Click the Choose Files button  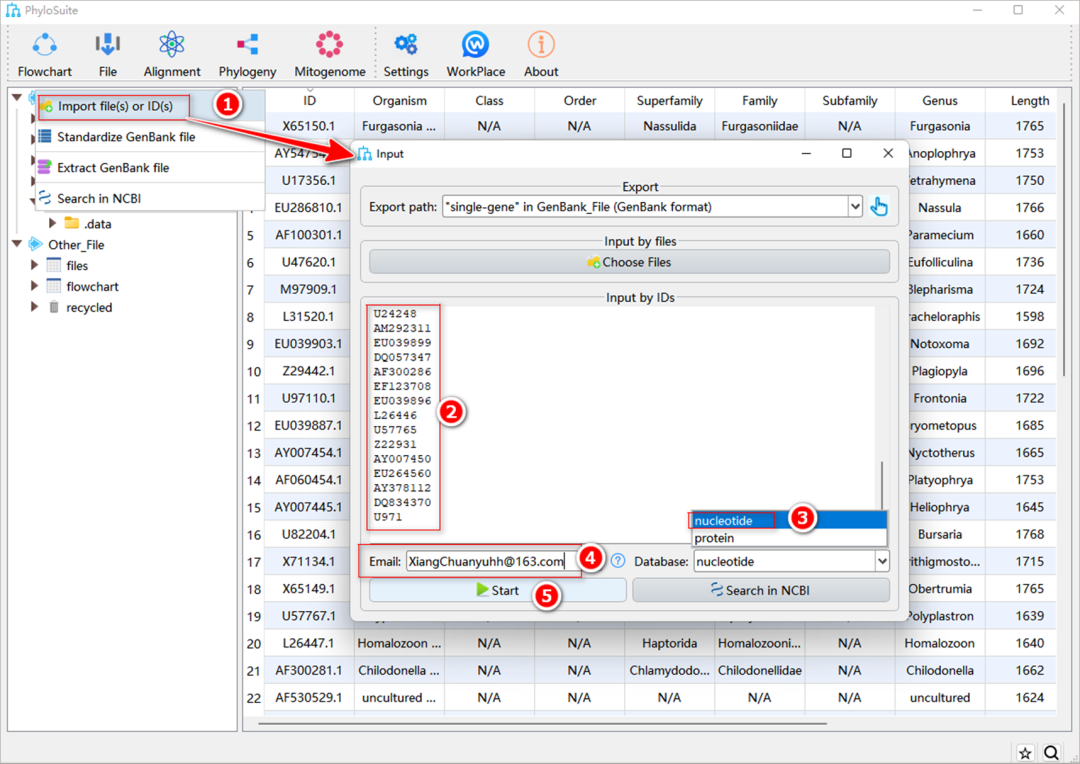(x=629, y=262)
